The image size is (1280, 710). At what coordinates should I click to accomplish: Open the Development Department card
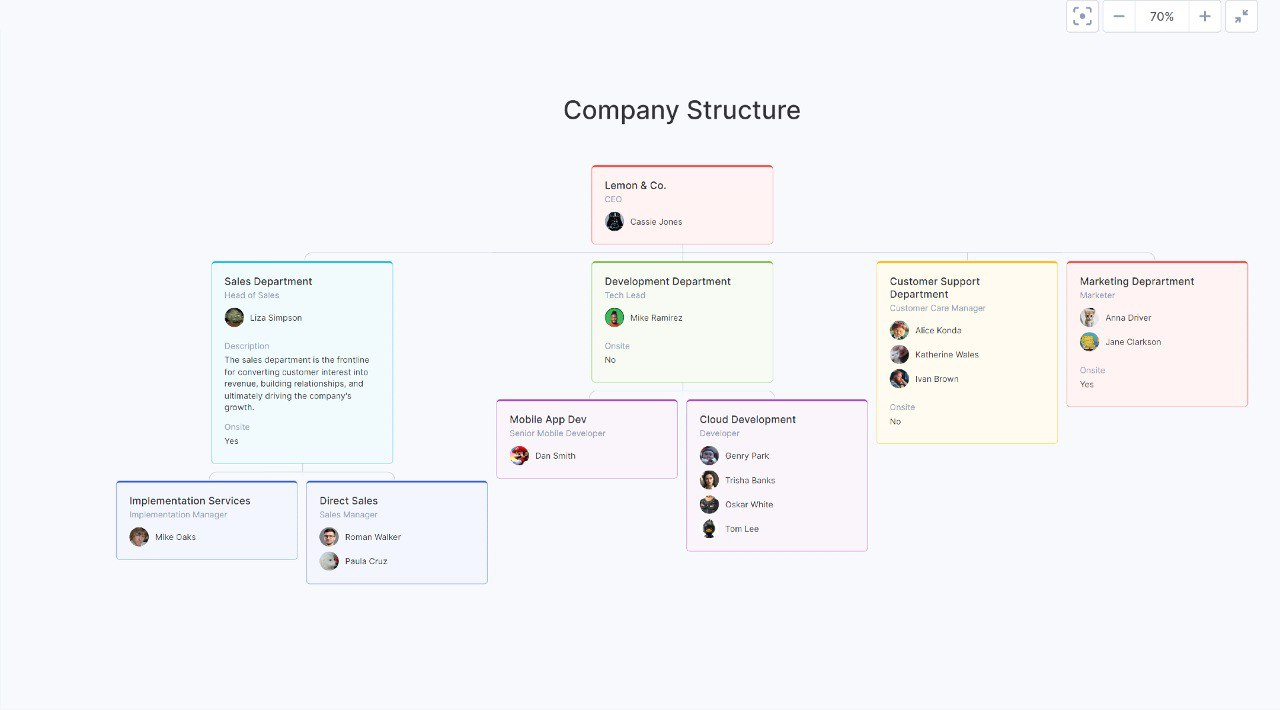tap(682, 322)
